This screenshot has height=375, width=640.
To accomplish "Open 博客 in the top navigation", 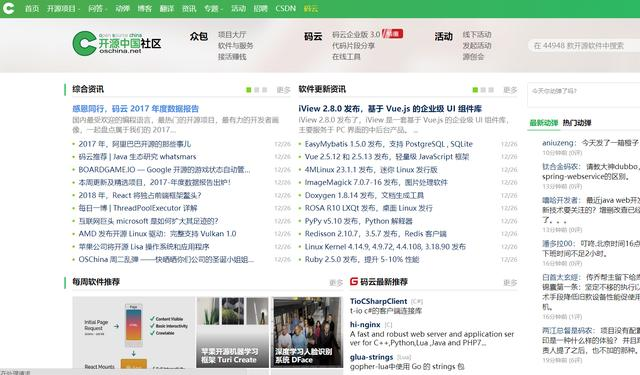I will click(x=144, y=8).
